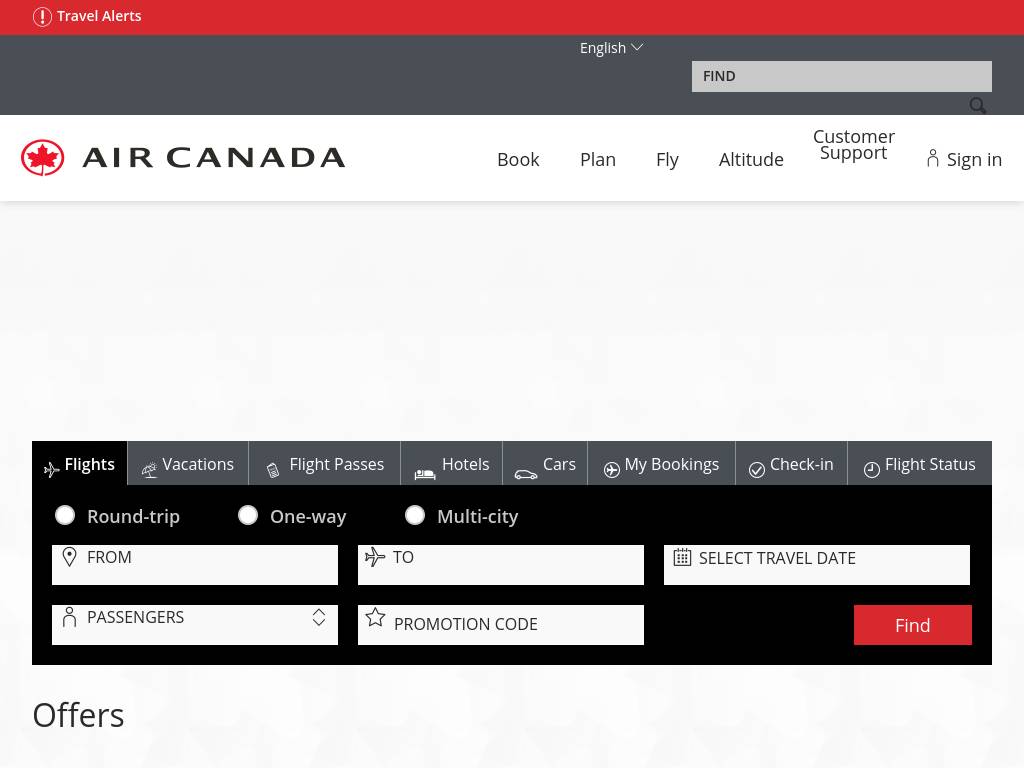The width and height of the screenshot is (1024, 768).
Task: Select the Flights tab
Action: [x=80, y=464]
